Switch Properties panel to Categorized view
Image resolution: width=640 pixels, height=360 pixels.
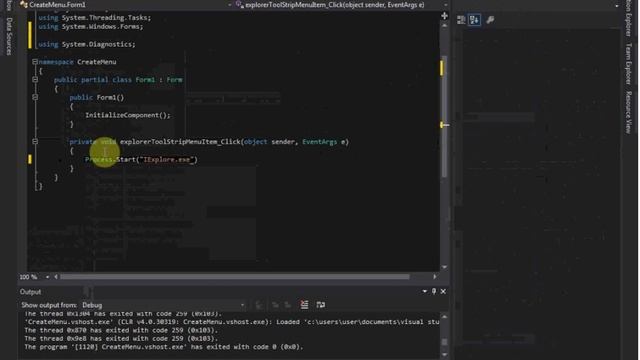(x=461, y=20)
